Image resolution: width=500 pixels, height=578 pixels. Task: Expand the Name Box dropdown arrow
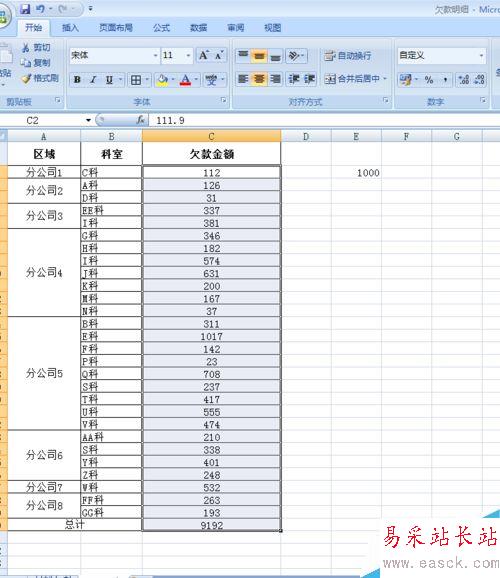[x=88, y=120]
